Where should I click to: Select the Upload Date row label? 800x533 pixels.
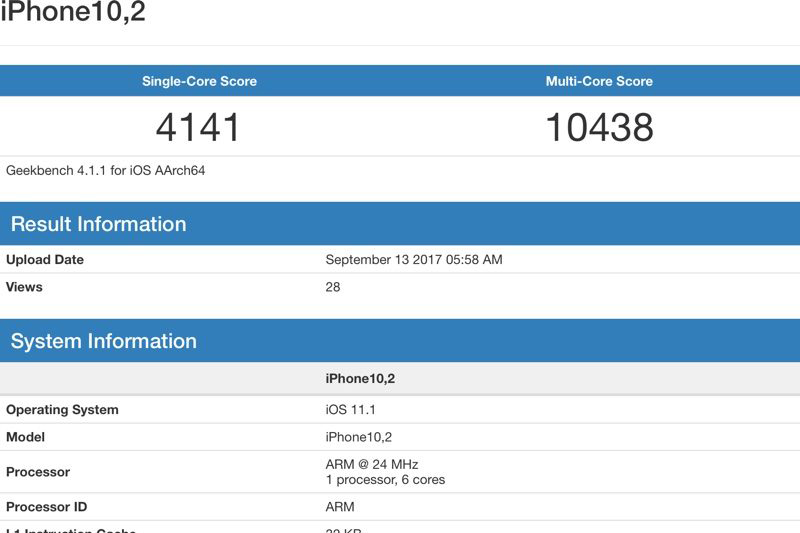click(45, 260)
